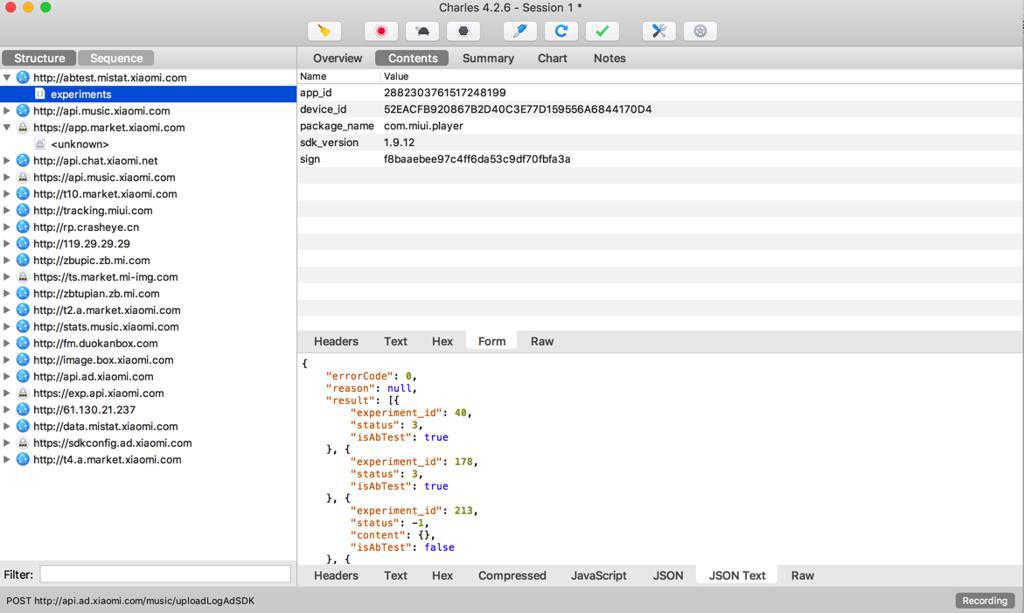
Task: Open the Tools wrench icon
Action: (x=658, y=31)
